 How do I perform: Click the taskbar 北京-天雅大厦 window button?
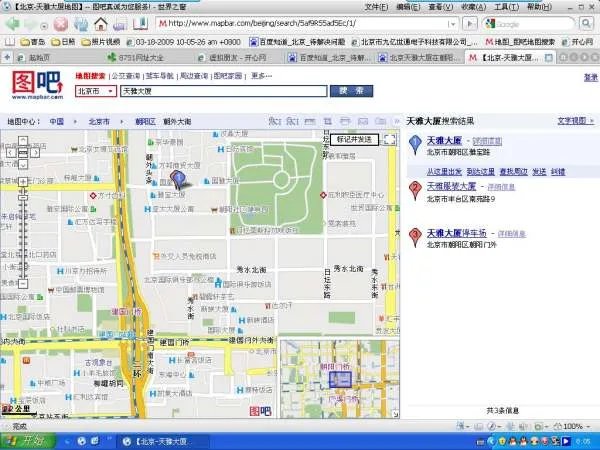163,441
